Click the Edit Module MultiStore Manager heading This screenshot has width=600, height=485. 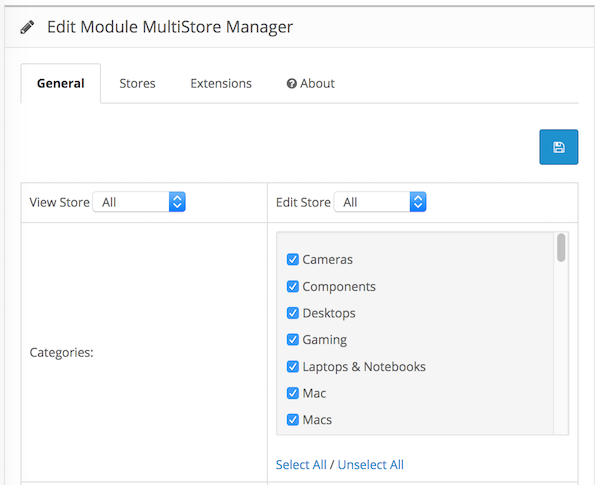click(170, 27)
